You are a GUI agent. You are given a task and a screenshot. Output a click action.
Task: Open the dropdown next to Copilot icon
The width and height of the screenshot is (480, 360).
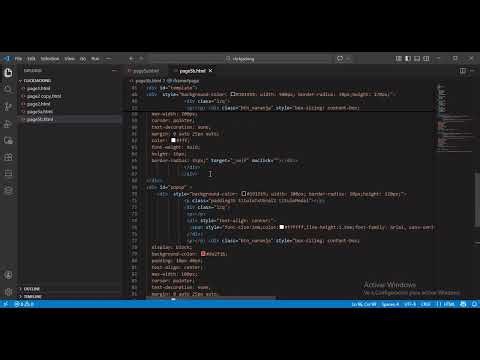348,59
